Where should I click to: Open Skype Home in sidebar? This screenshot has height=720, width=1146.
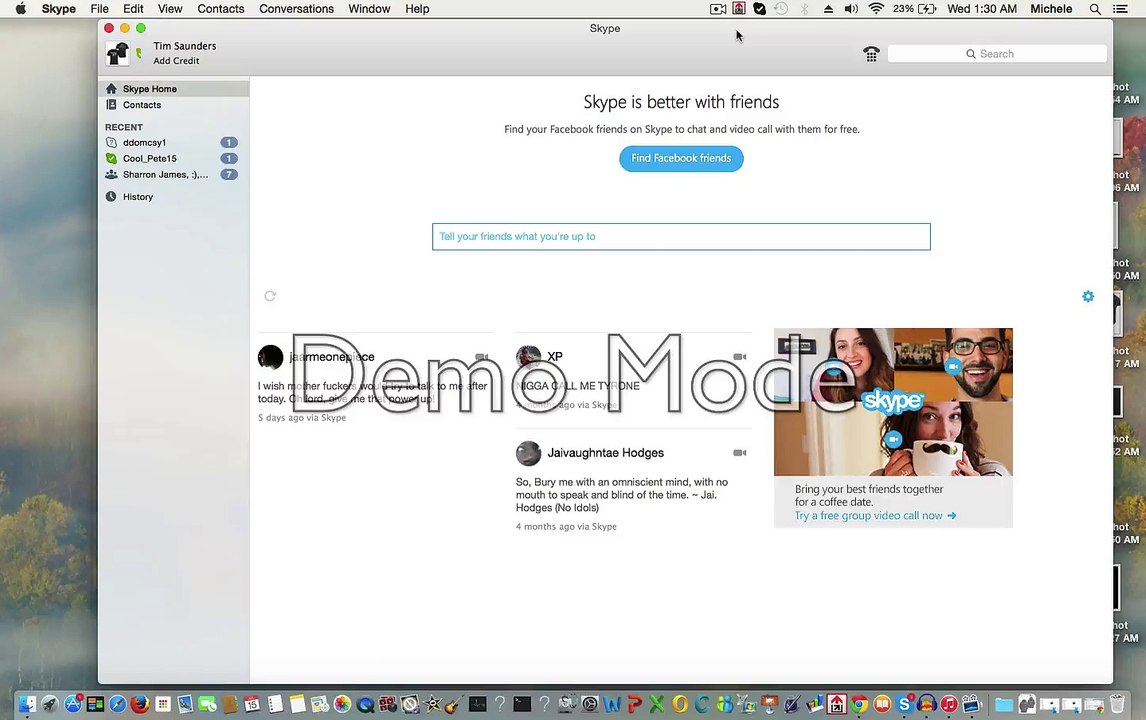click(x=173, y=88)
